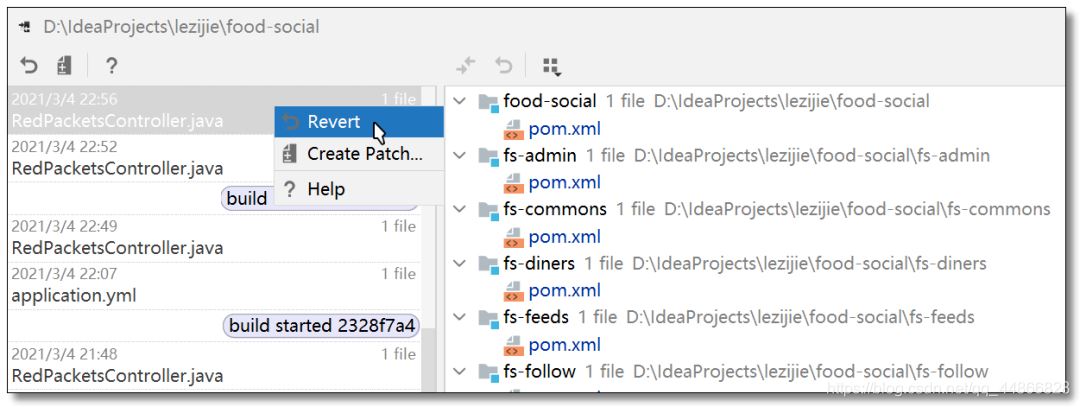Viewport: 1080px width, 407px height.
Task: Collapse the fs-commons tree node
Action: tap(459, 209)
